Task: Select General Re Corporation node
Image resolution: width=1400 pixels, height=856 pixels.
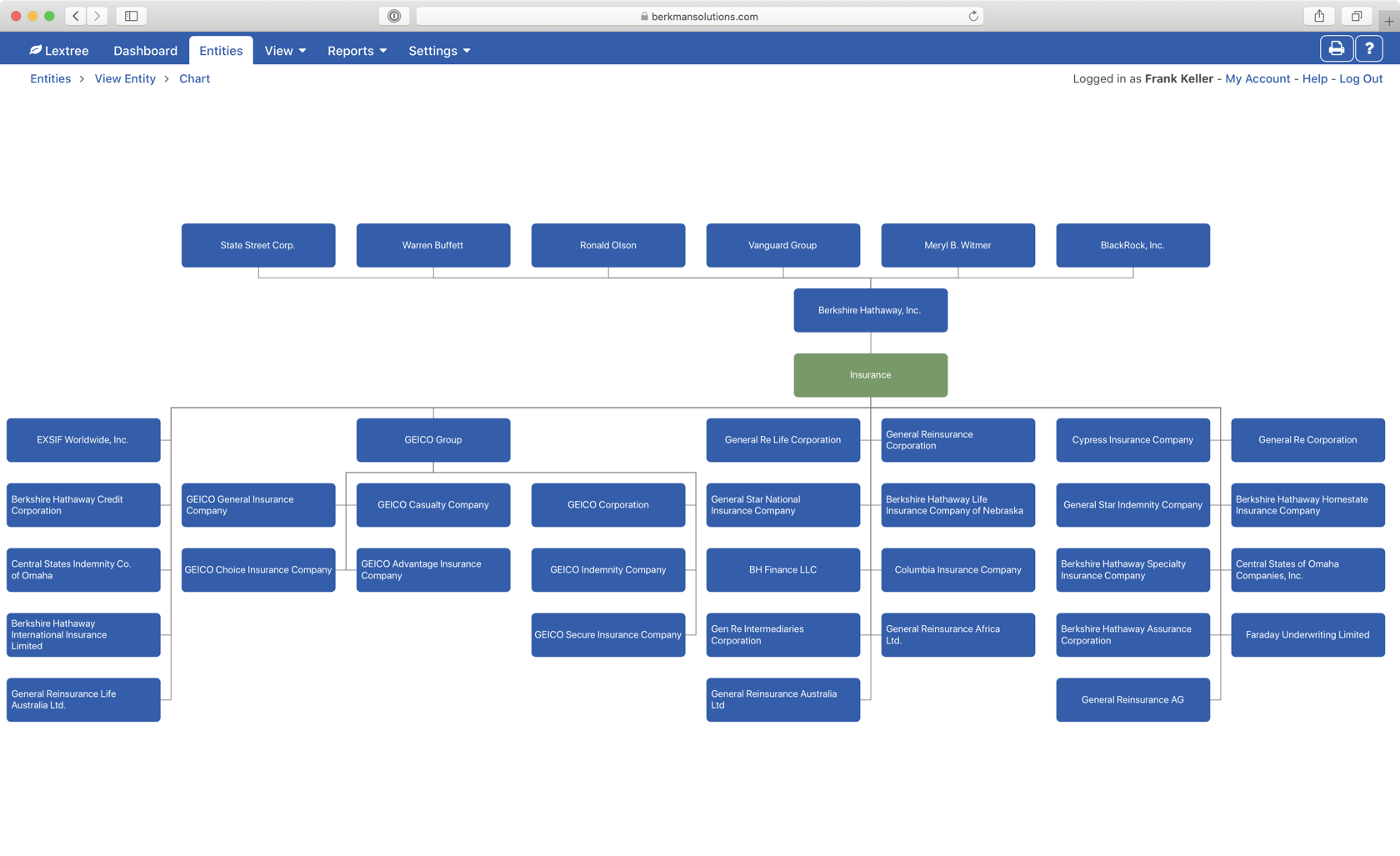Action: [1308, 440]
